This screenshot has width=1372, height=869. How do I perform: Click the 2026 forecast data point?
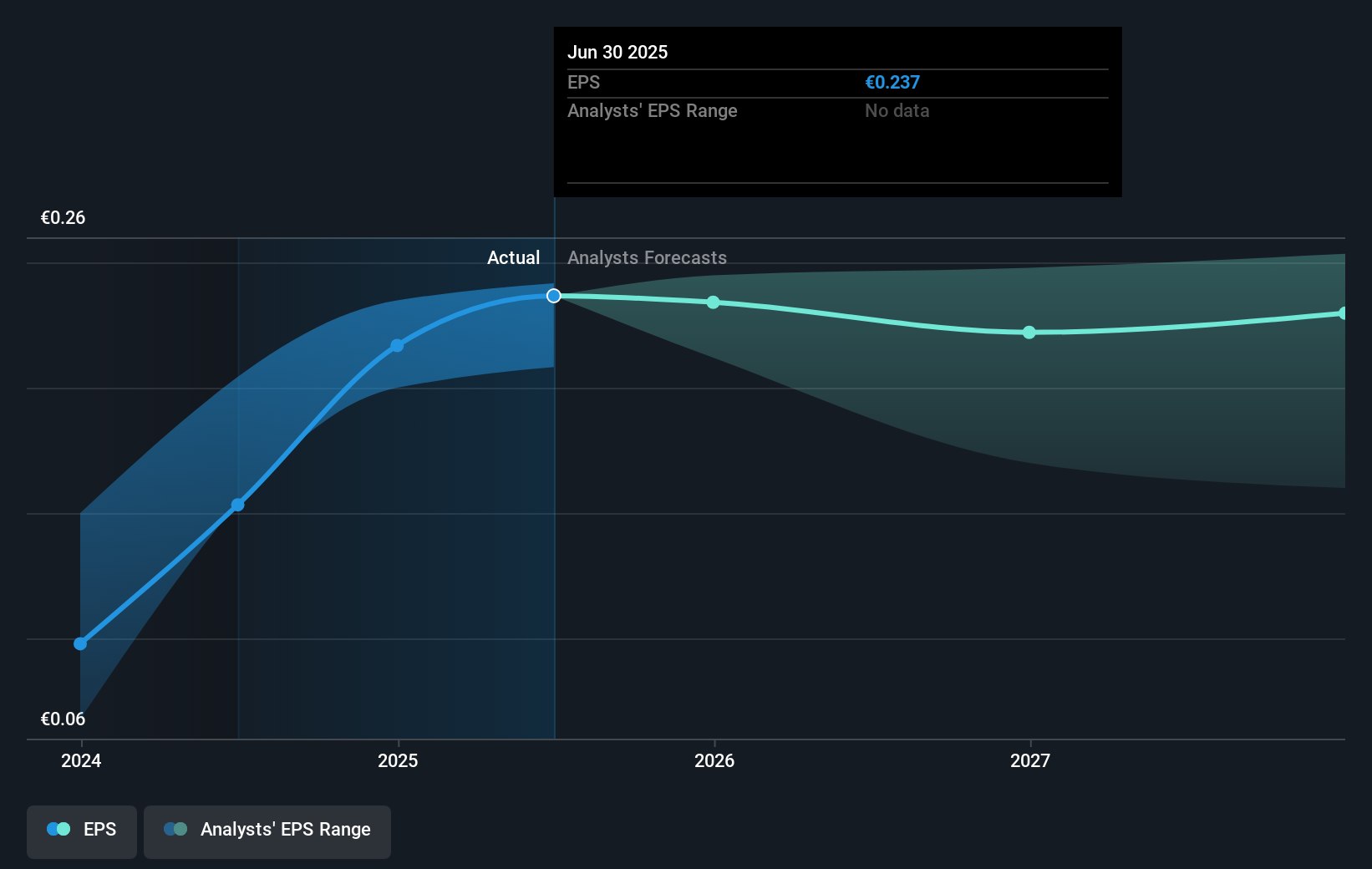713,302
